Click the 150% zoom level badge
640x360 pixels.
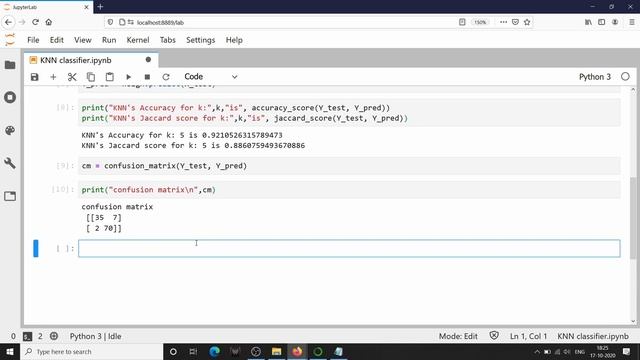480,22
